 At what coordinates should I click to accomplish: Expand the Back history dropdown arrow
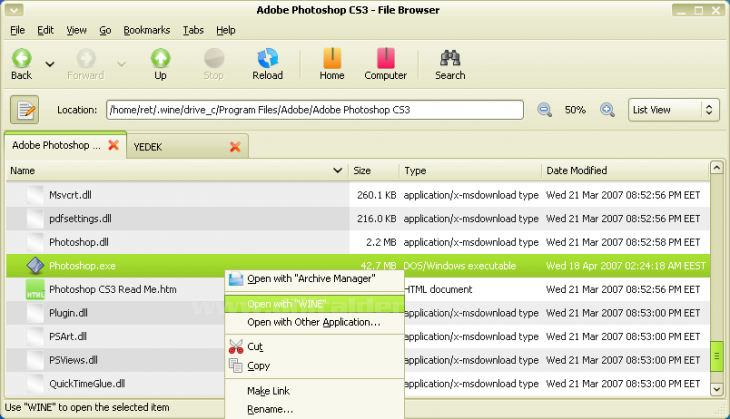pos(49,63)
